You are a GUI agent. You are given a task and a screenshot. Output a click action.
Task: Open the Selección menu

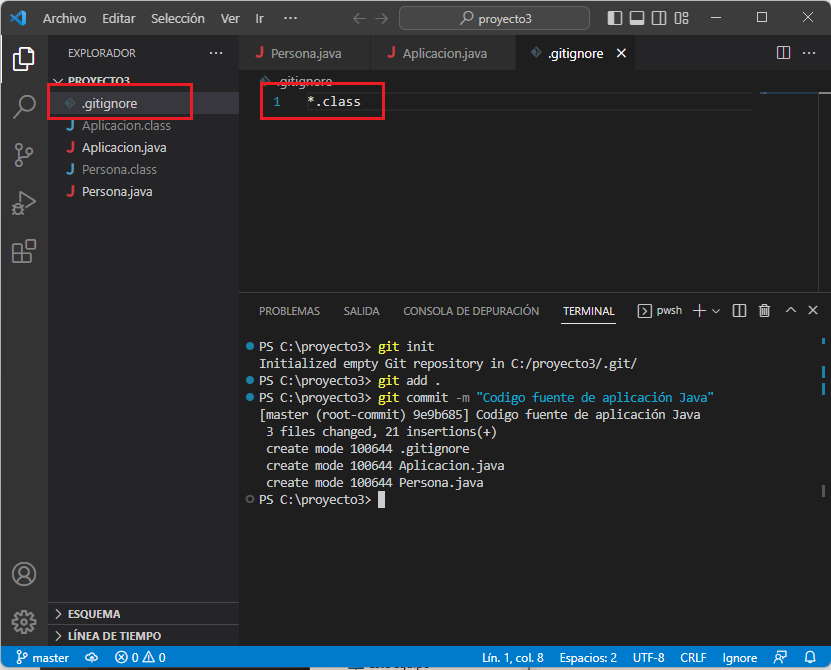point(178,19)
